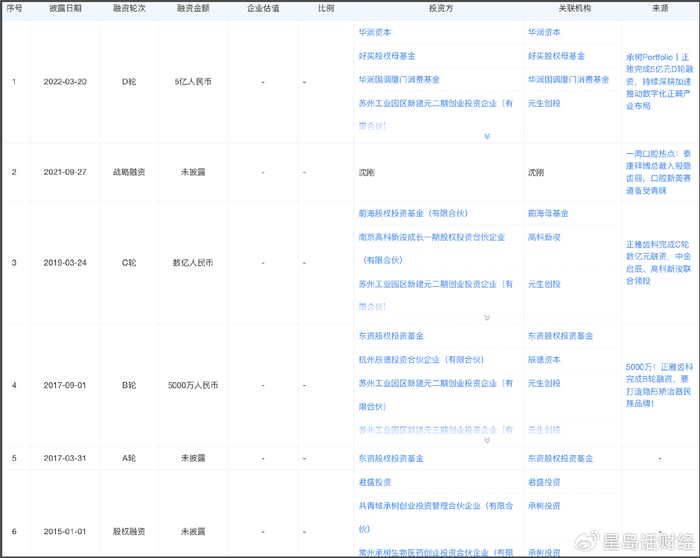Select the date cell 2017-03-31
Screen dimensions: 700x558
click(65, 458)
